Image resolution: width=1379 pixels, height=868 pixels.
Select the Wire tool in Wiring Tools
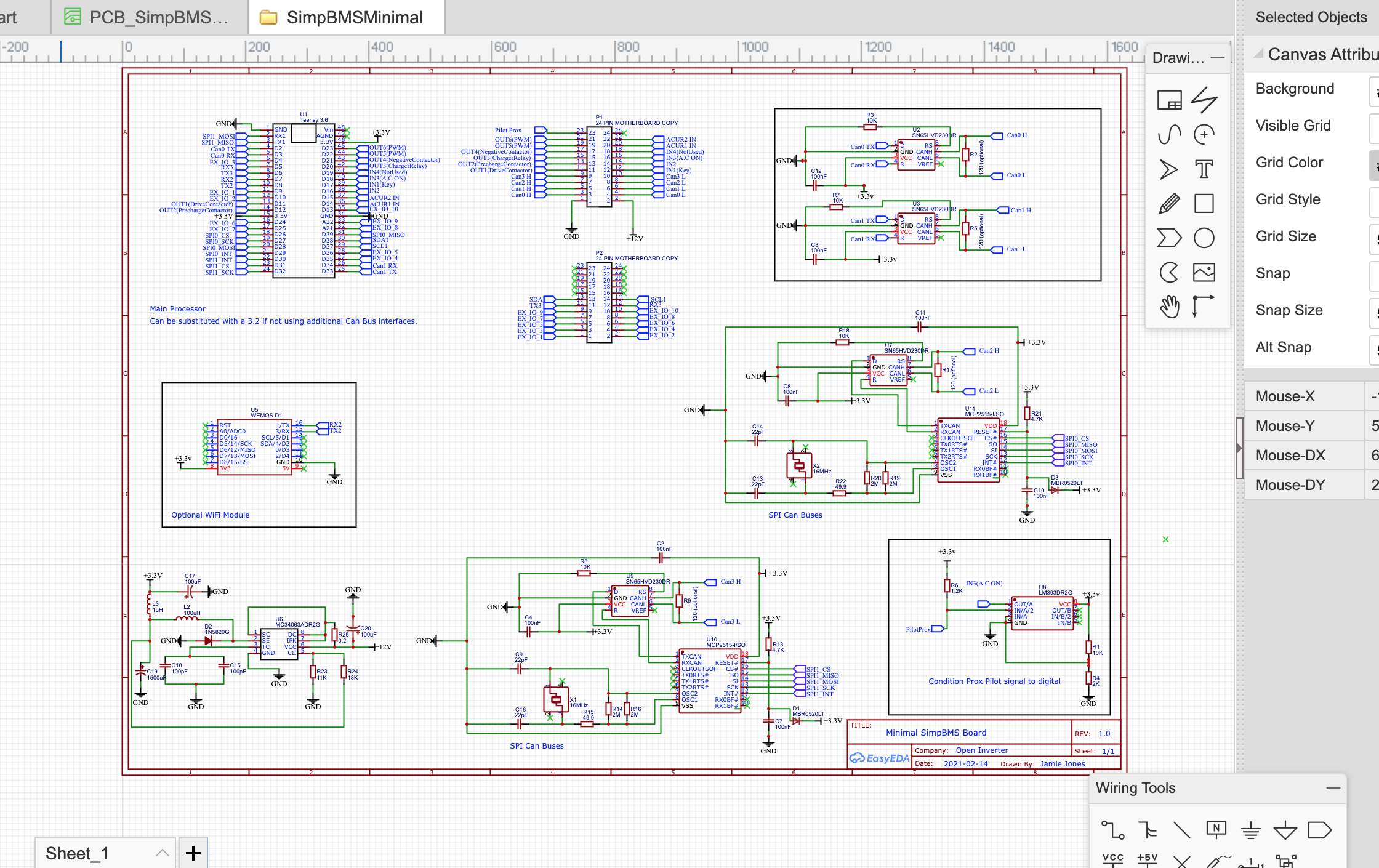pyautogui.click(x=1112, y=830)
